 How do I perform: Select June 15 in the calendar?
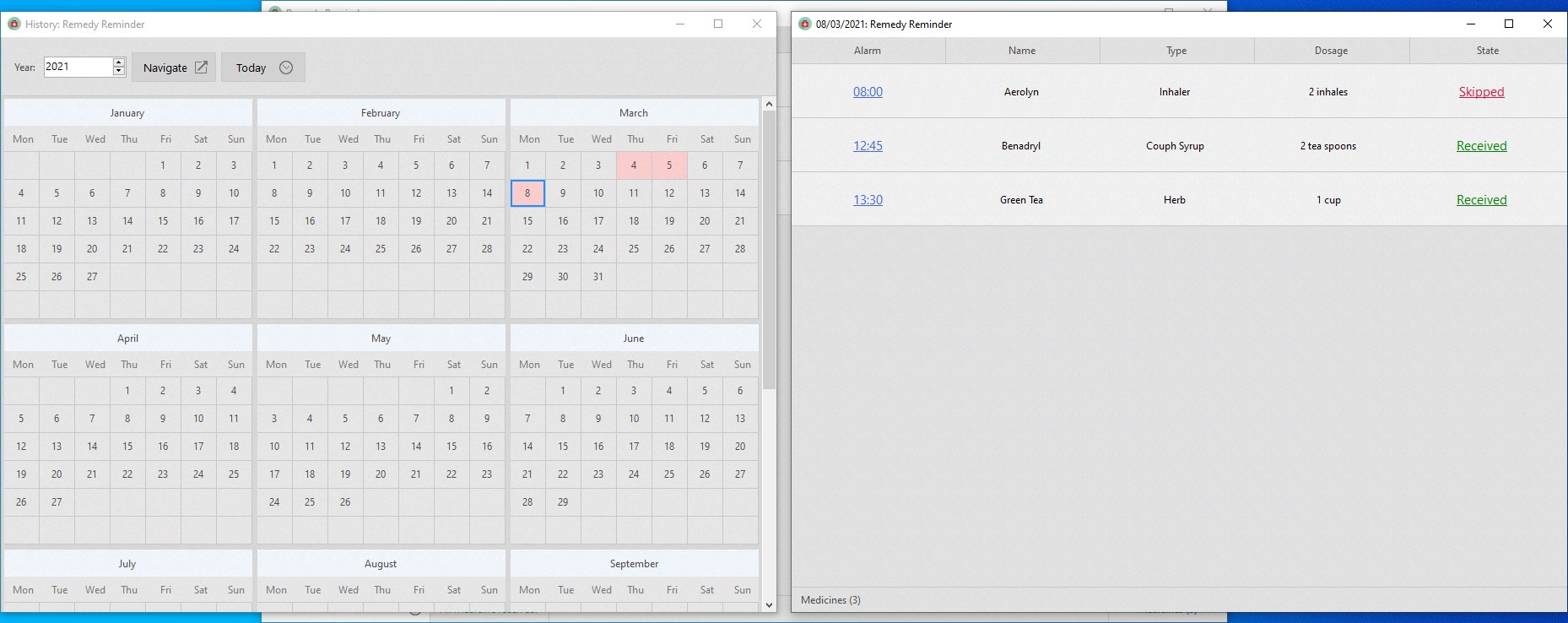tap(563, 447)
